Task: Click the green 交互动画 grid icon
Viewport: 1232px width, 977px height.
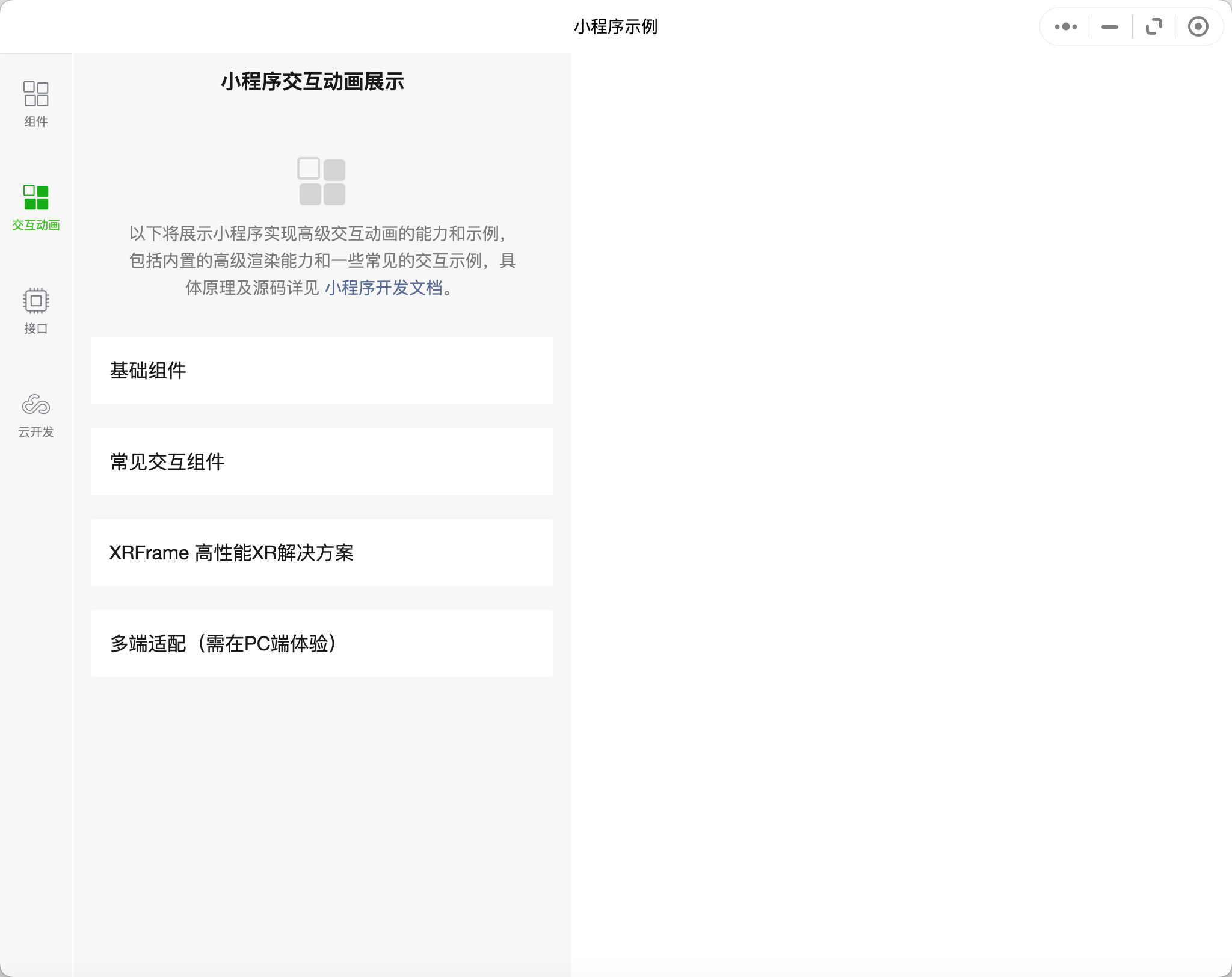Action: (x=36, y=197)
